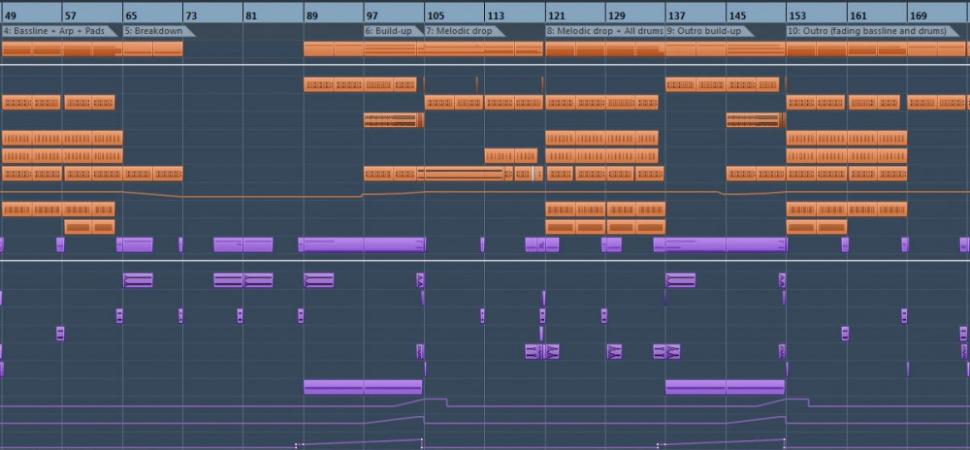
Task: Jump to the '7: Melodic drop' marker
Action: click(x=464, y=31)
